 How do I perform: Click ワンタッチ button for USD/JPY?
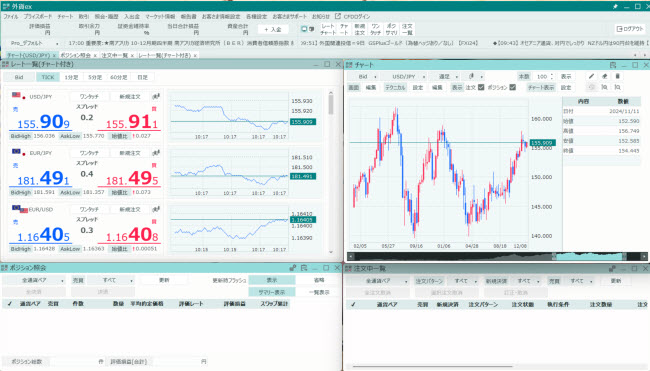pos(89,97)
